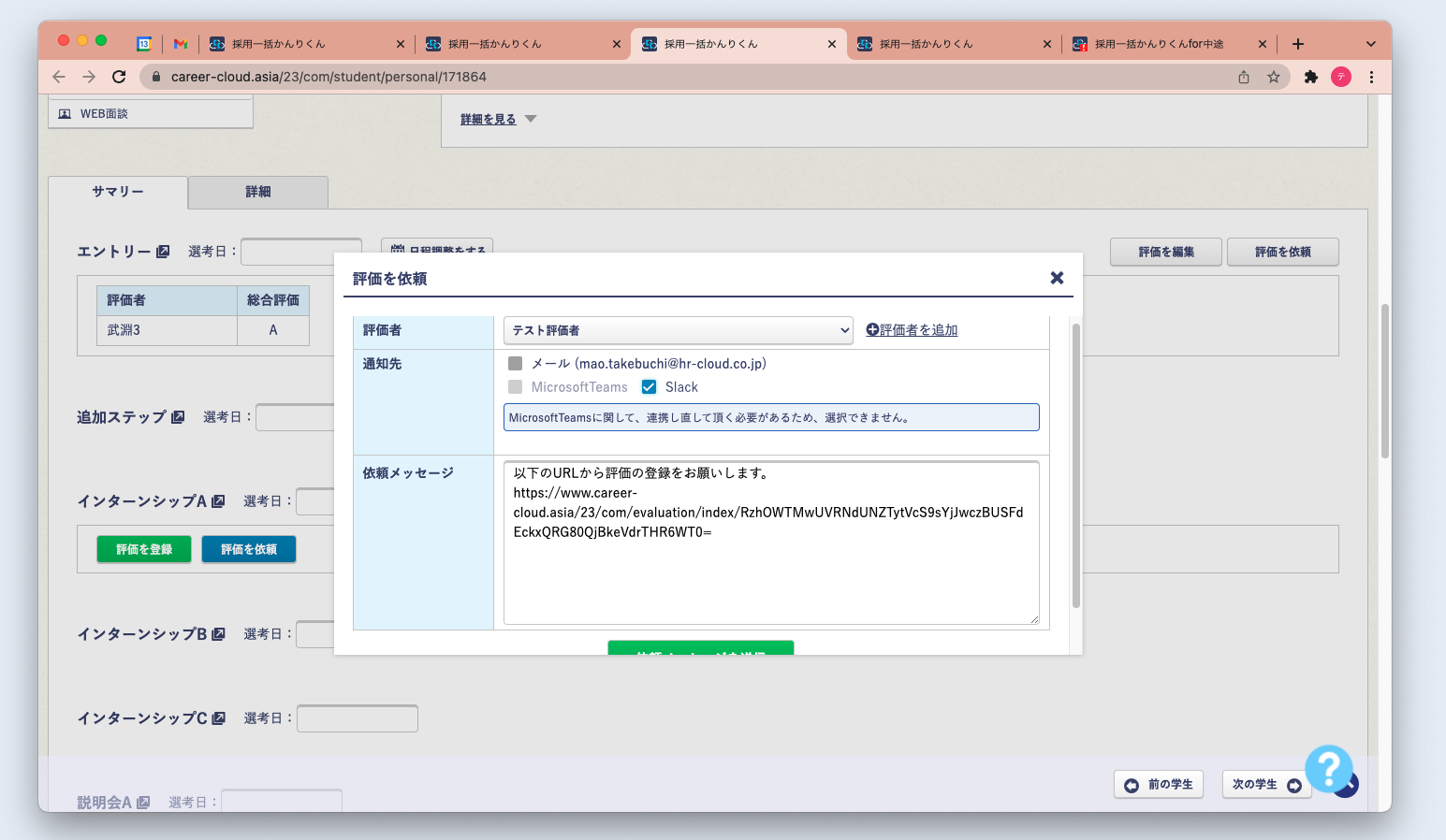Enable the メール notification checkbox

point(515,364)
